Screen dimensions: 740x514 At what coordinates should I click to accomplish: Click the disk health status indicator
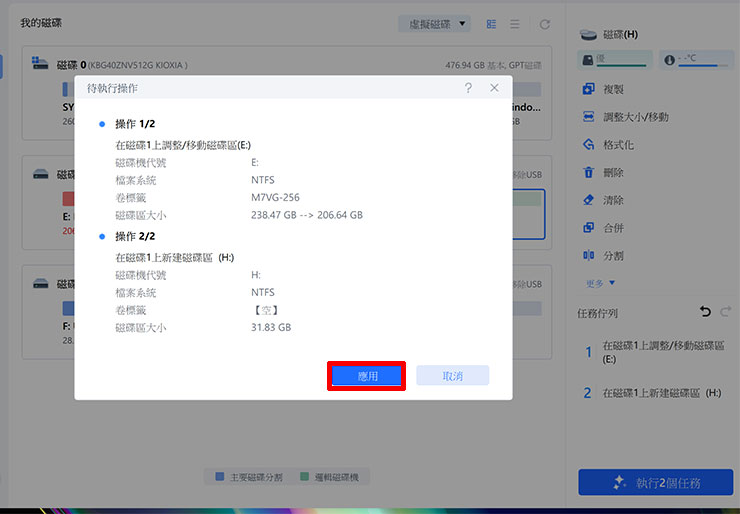(x=615, y=60)
